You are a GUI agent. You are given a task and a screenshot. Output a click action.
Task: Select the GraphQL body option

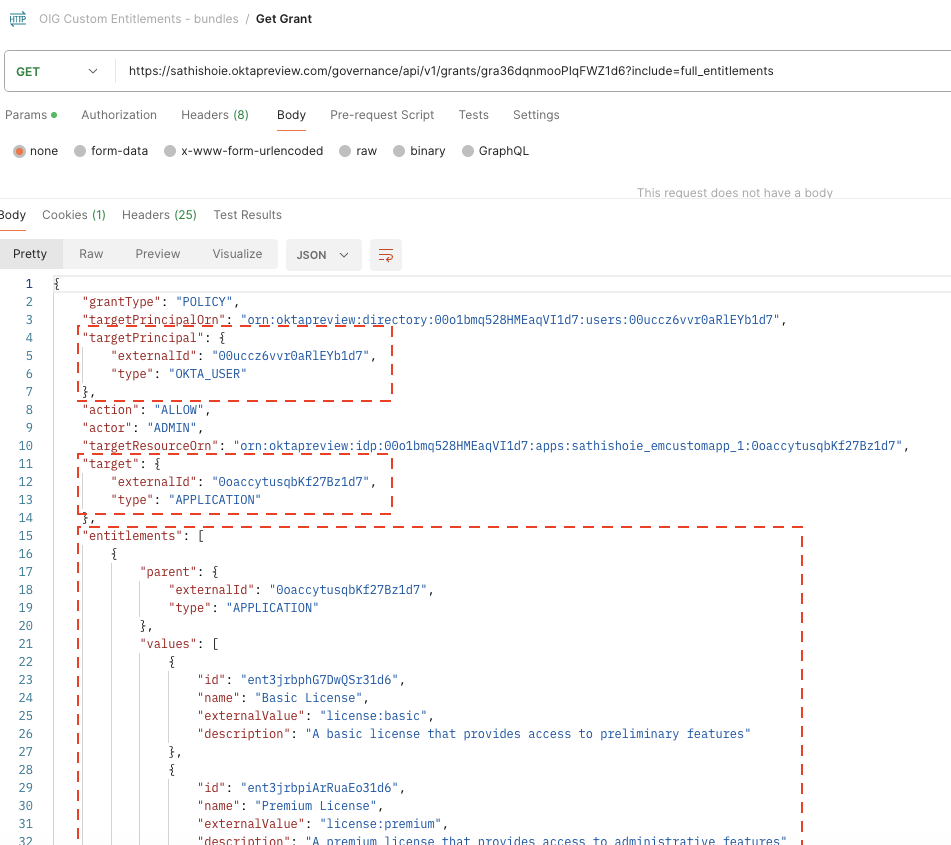468,151
